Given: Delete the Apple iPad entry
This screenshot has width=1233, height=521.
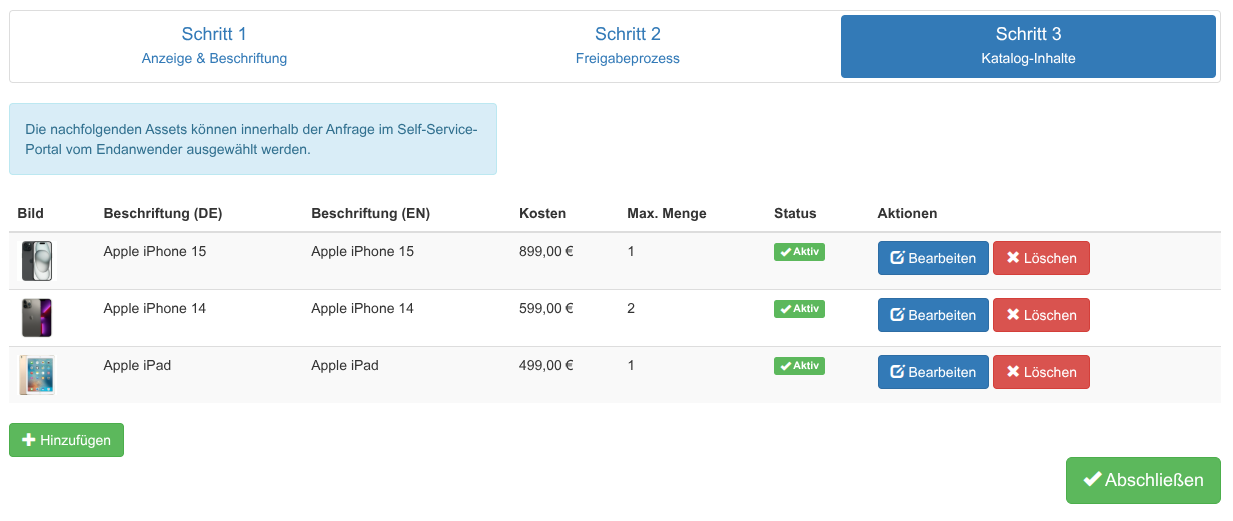Looking at the screenshot, I should [x=1041, y=372].
